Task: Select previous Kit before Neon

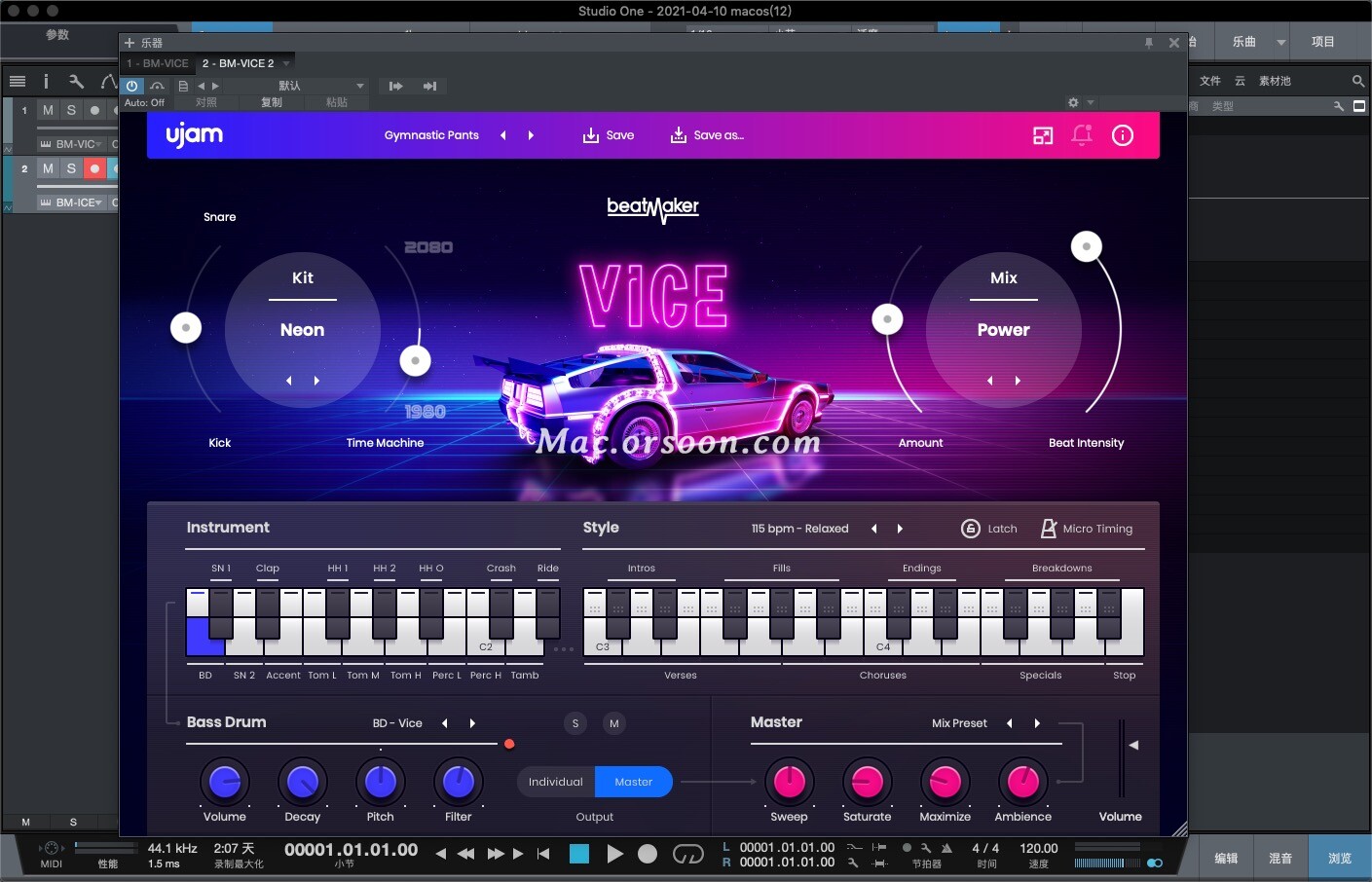Action: tap(289, 381)
